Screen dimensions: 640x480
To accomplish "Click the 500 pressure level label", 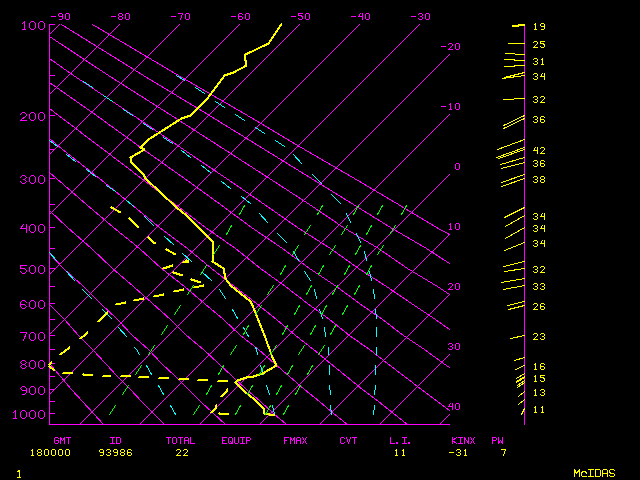I will point(33,270).
